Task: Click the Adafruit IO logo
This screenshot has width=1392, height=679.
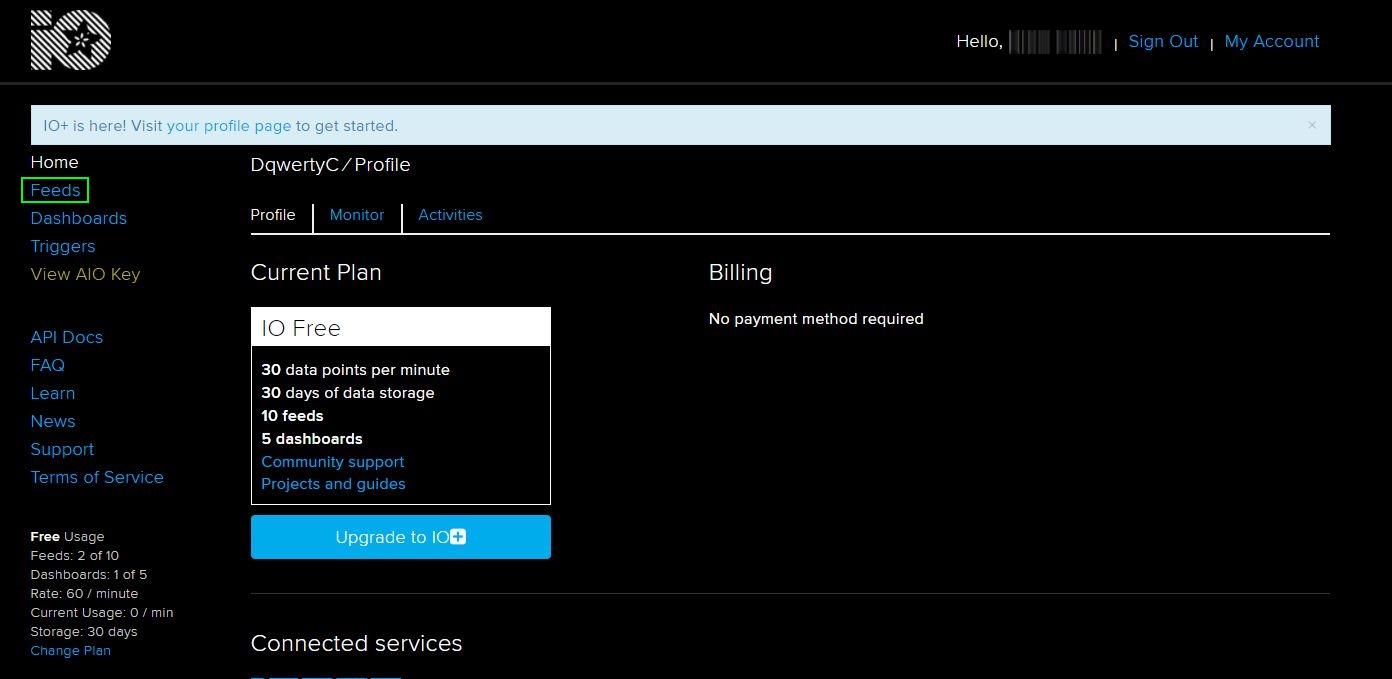Action: [71, 40]
